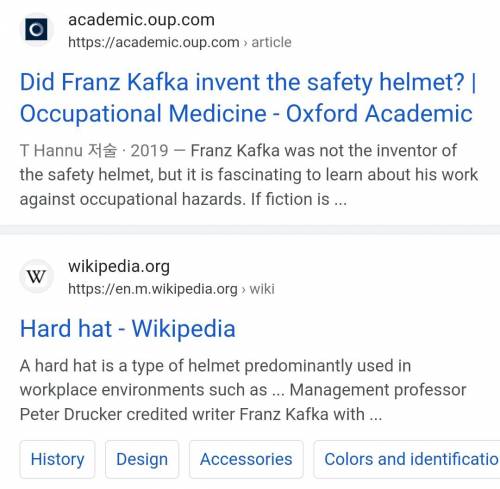
Task: Click the hard hat description snippet
Action: pyautogui.click(x=243, y=390)
